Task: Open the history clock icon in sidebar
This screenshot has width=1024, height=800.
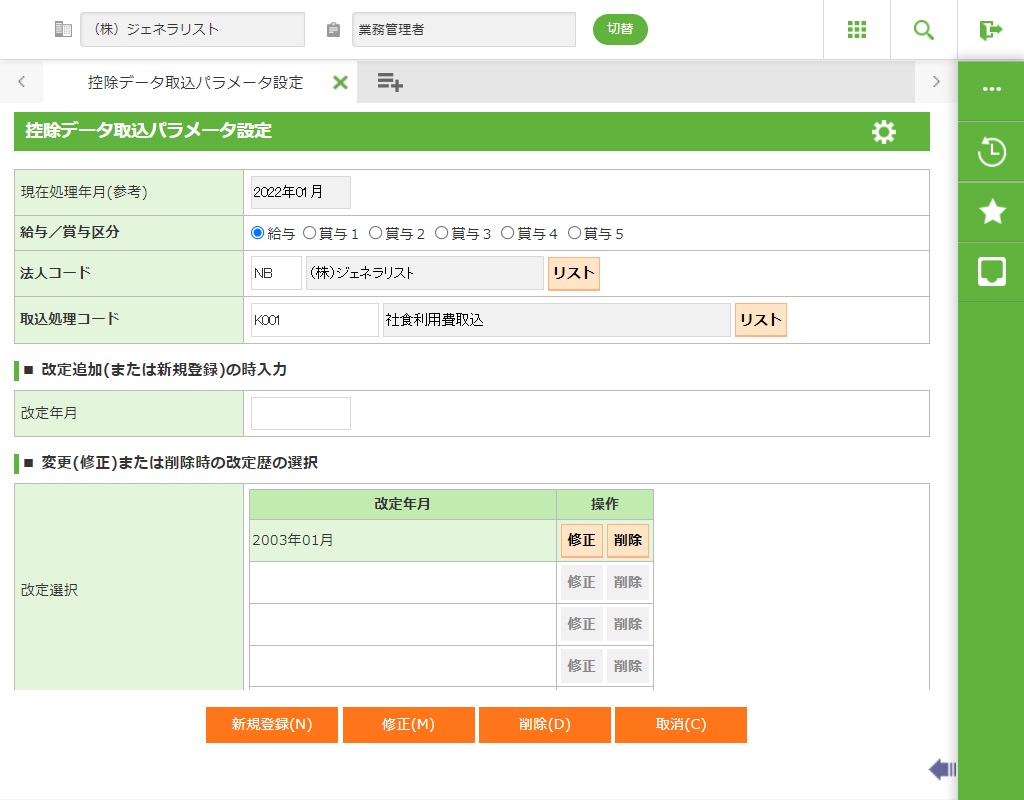Action: coord(991,153)
